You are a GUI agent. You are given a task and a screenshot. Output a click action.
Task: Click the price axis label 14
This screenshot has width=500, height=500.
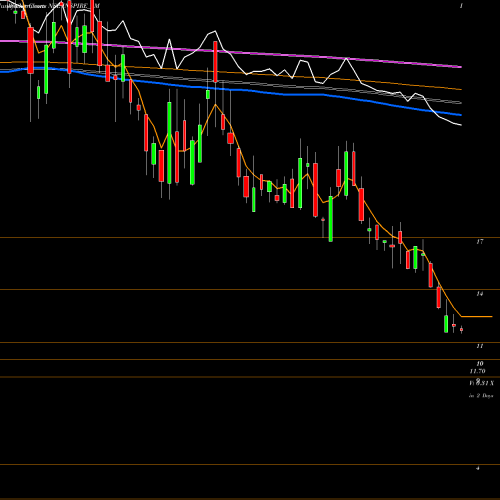click(479, 294)
